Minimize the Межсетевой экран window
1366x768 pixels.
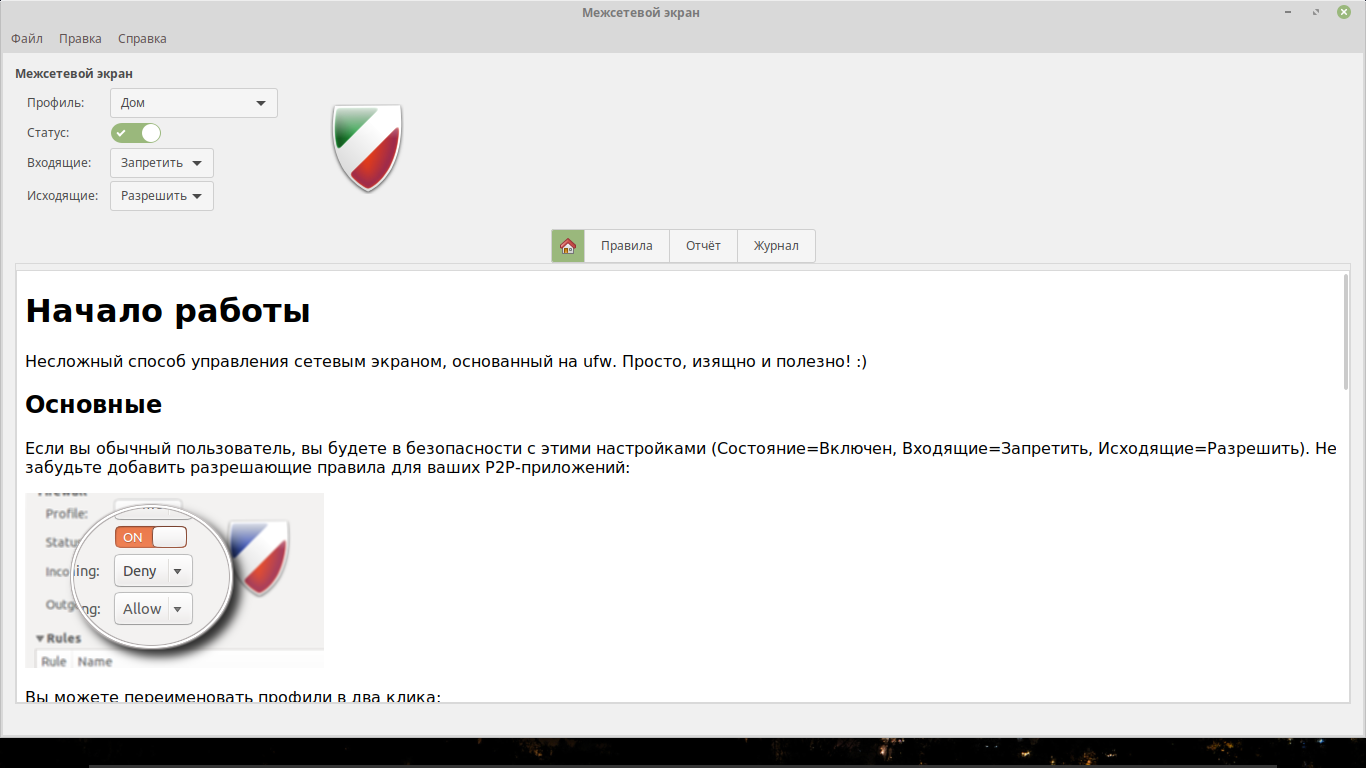[1289, 12]
